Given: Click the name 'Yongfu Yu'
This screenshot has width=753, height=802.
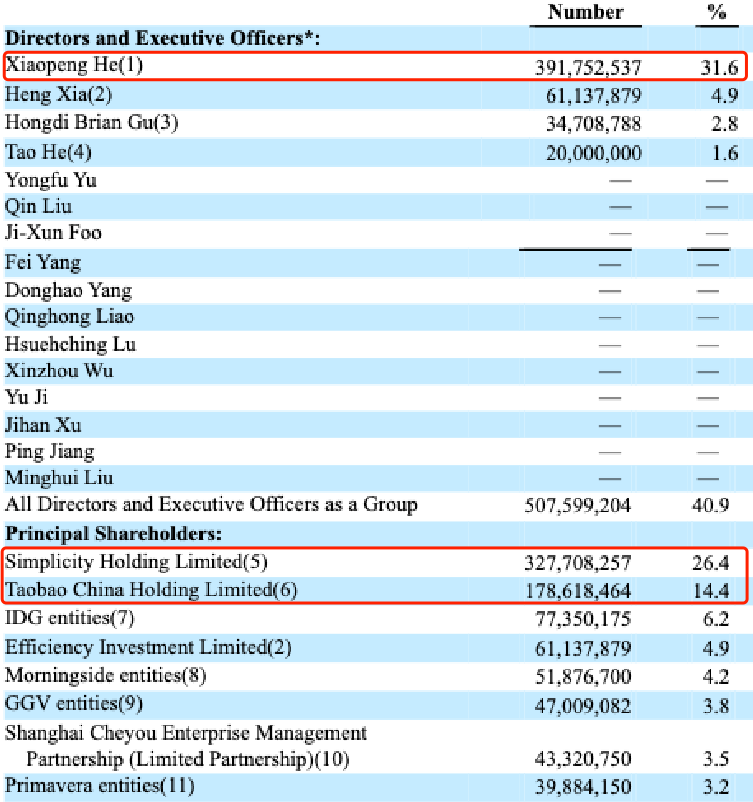Looking at the screenshot, I should pyautogui.click(x=51, y=180).
